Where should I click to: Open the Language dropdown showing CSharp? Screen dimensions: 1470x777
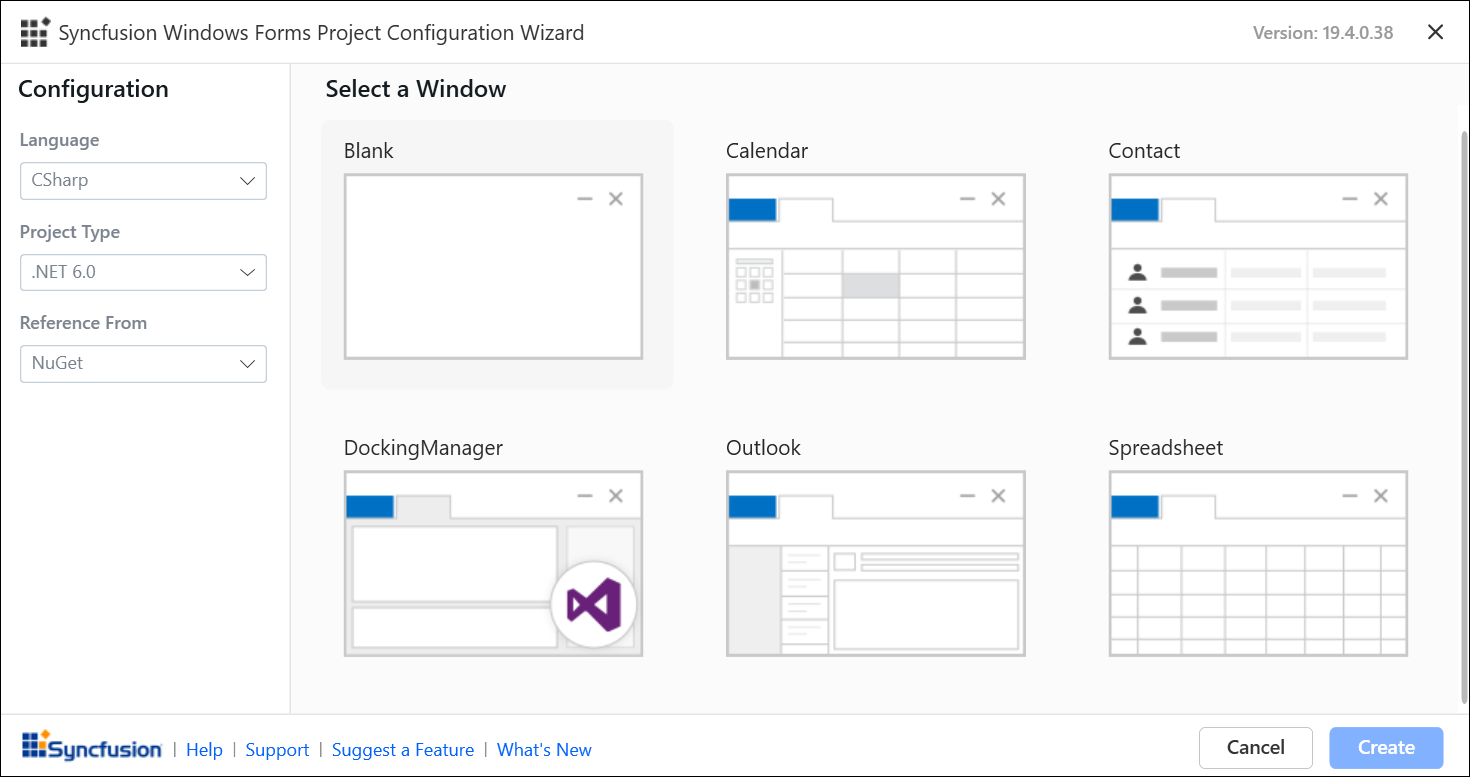143,181
